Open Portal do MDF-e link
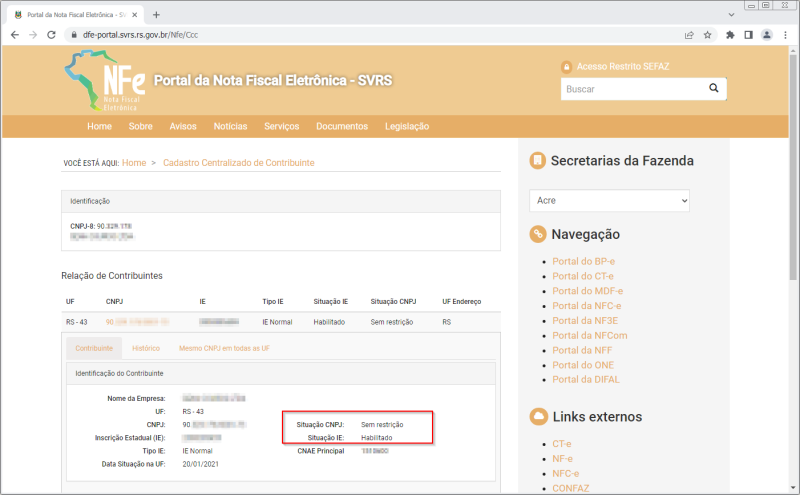Viewport: 800px width, 495px height. (587, 291)
